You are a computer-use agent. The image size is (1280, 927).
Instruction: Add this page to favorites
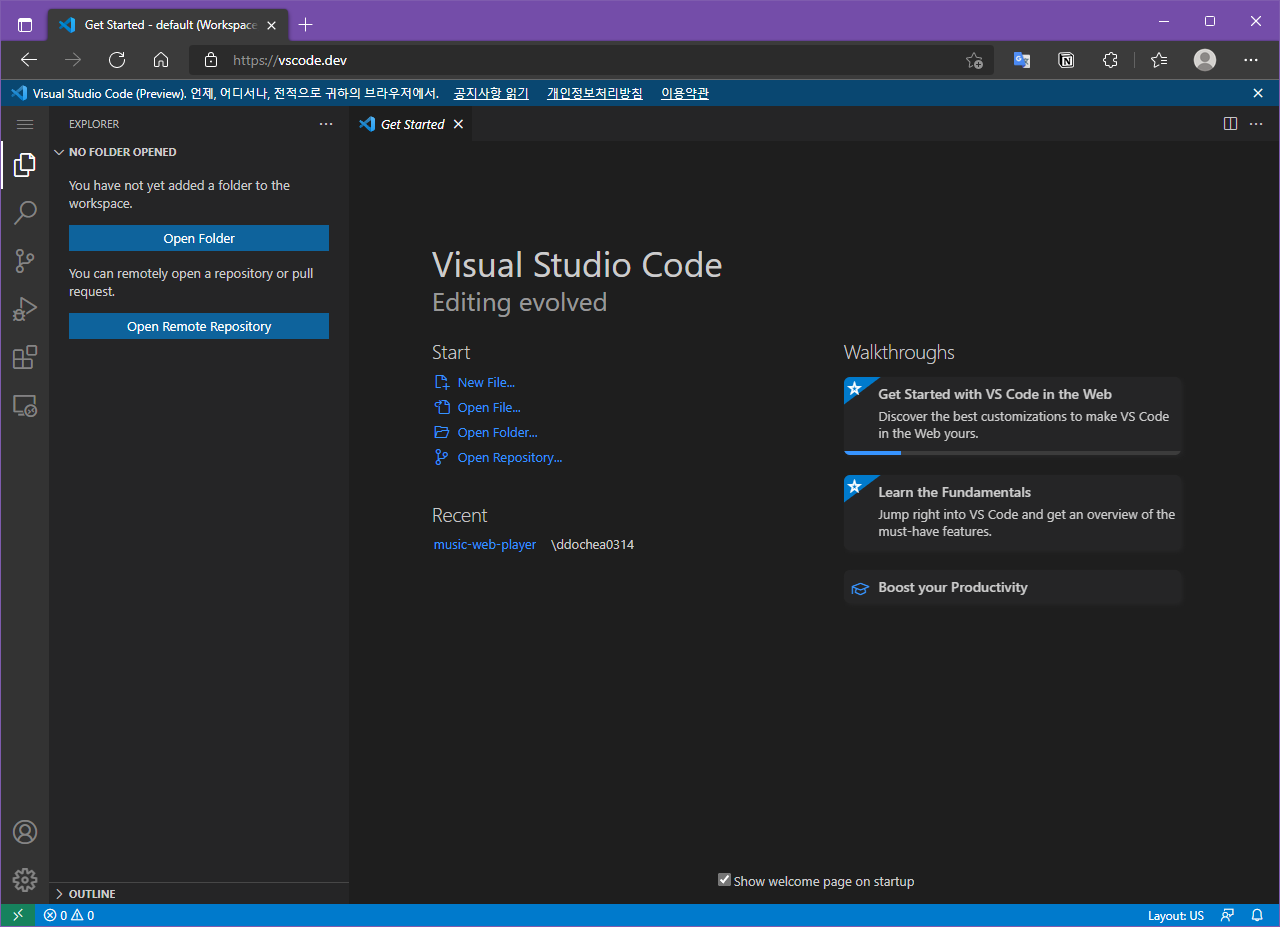[974, 60]
